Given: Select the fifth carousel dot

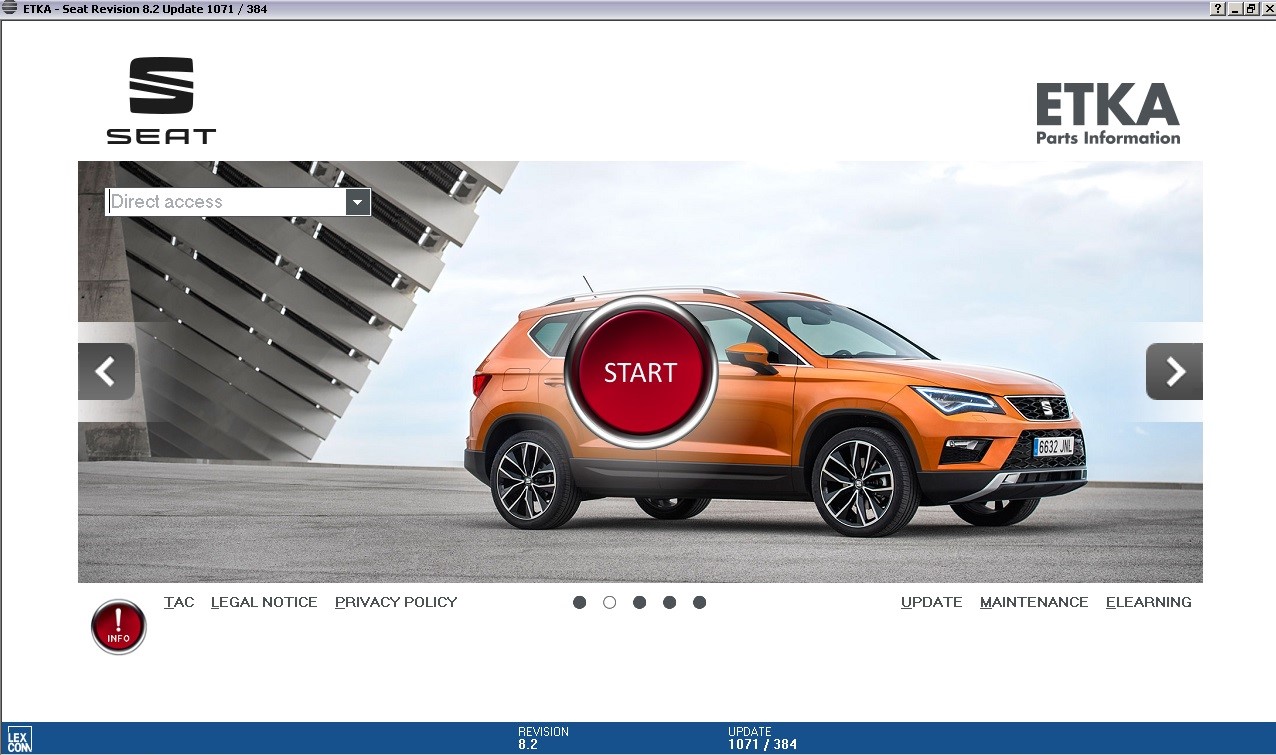Looking at the screenshot, I should tap(699, 602).
